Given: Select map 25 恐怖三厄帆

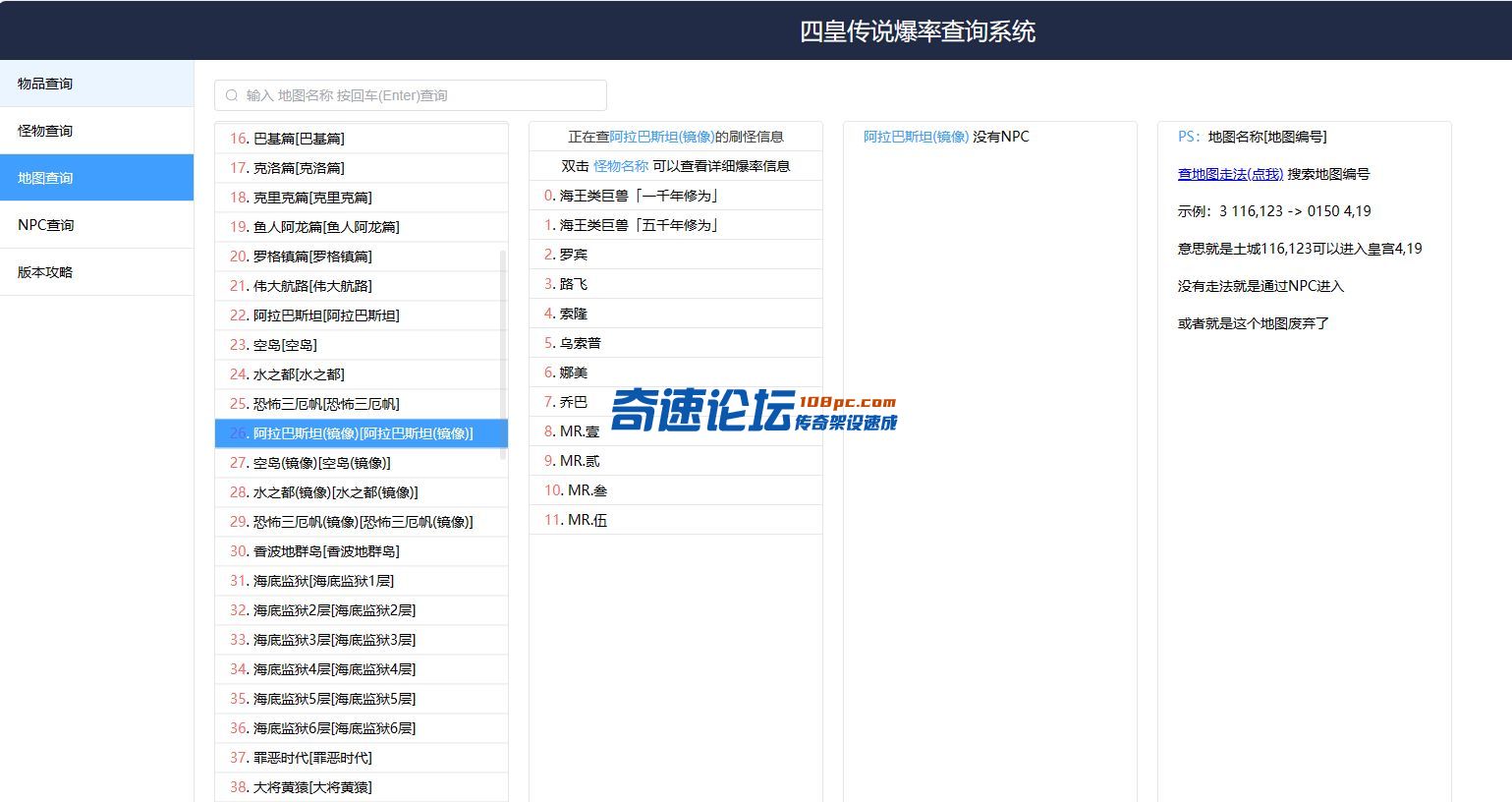Looking at the screenshot, I should pos(362,404).
